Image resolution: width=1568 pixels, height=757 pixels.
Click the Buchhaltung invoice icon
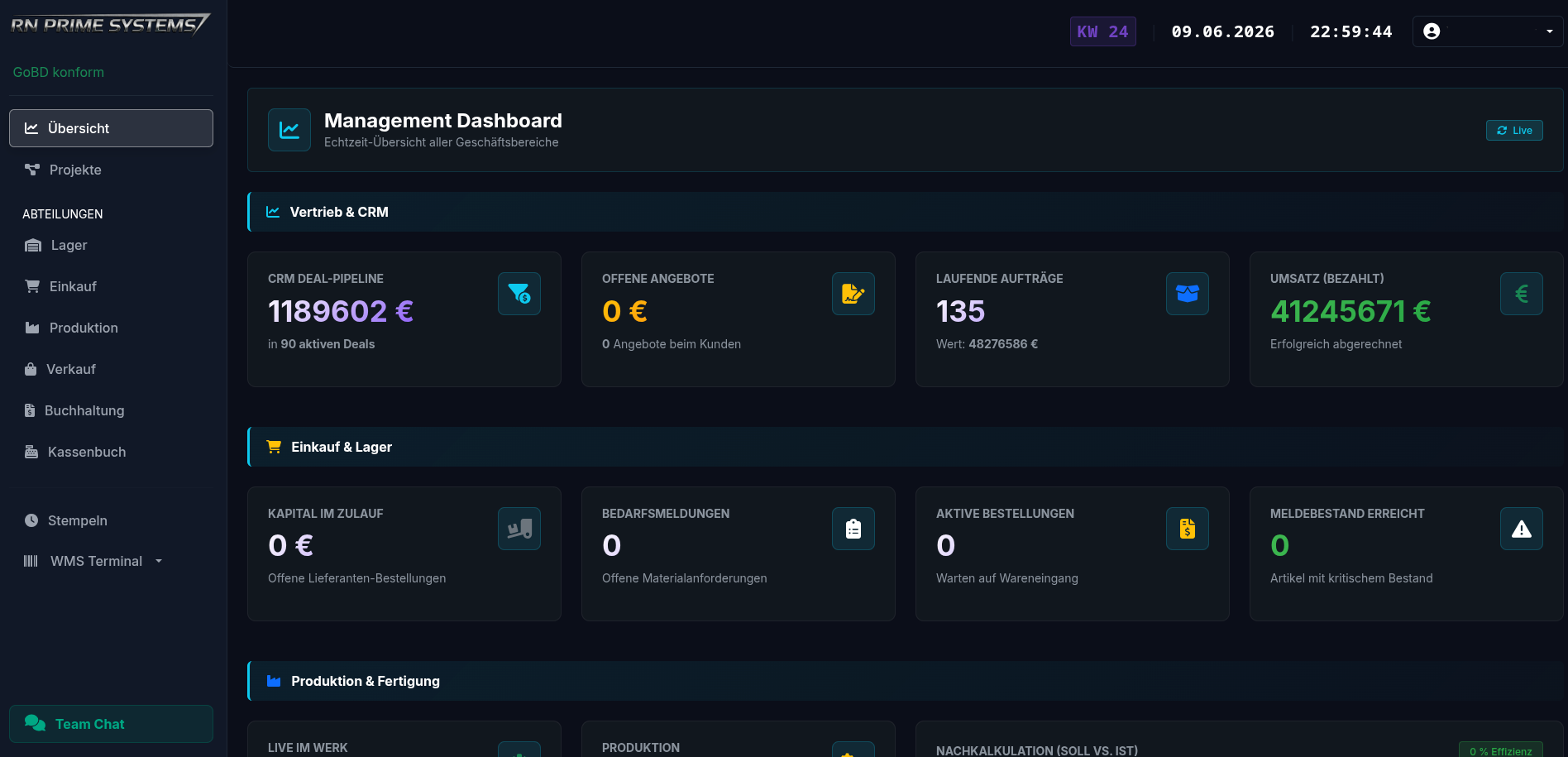(x=30, y=410)
